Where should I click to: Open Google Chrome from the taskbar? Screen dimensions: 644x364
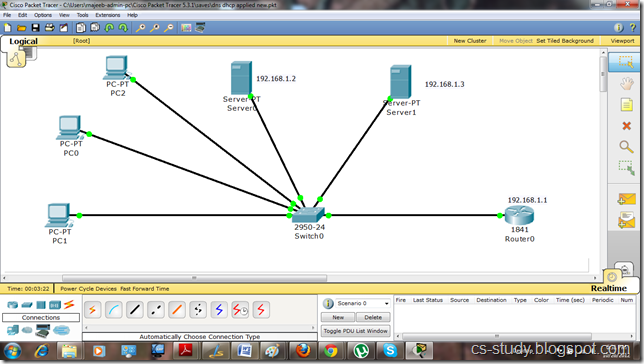[331, 352]
